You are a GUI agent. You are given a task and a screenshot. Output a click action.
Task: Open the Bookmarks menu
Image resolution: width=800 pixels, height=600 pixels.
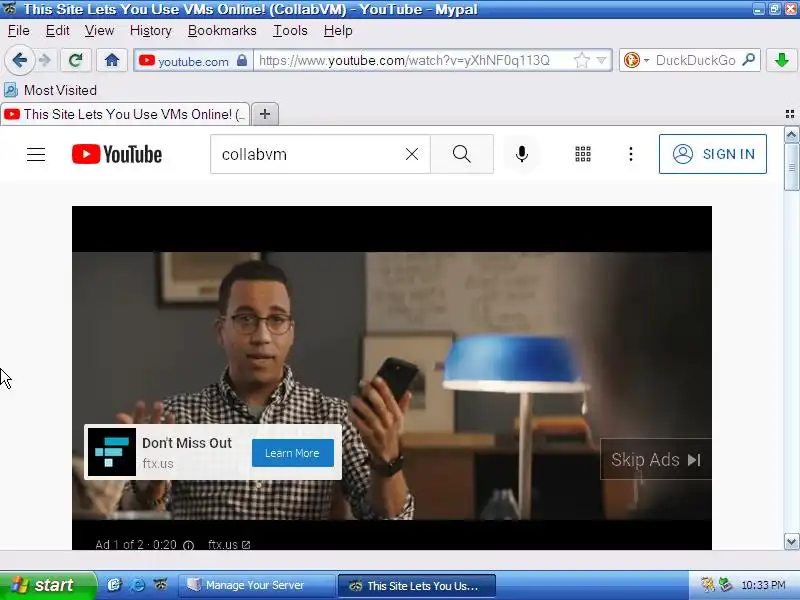tap(222, 31)
